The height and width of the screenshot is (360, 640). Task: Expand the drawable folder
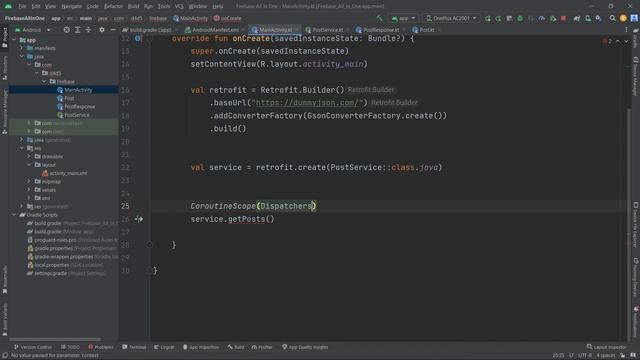29,157
